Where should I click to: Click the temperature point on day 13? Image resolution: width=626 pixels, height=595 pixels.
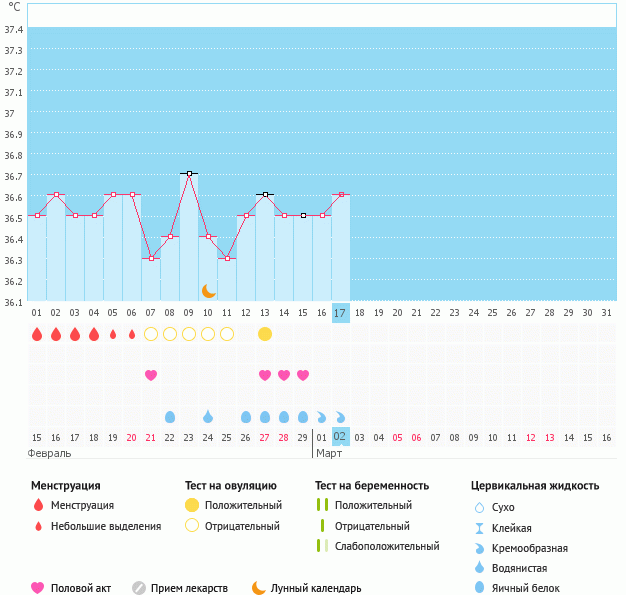[x=265, y=194]
